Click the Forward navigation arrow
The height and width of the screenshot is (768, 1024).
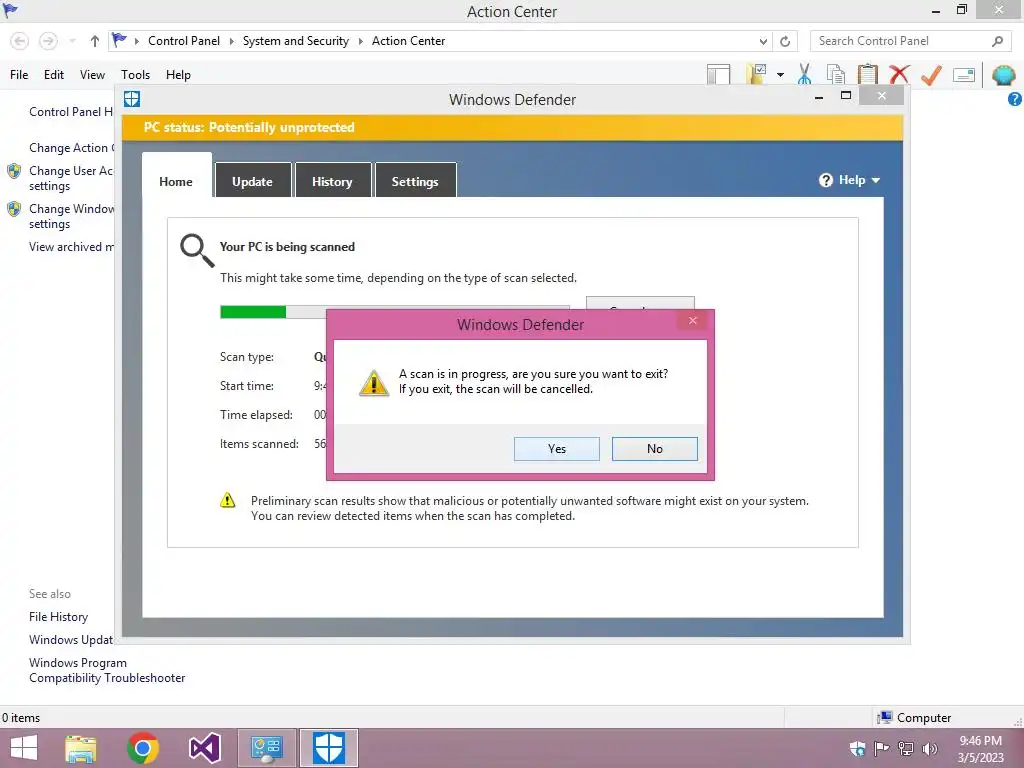coord(48,41)
